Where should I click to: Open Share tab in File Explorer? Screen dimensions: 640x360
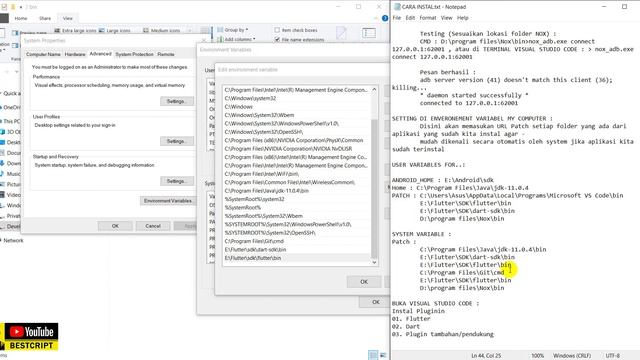(45, 18)
